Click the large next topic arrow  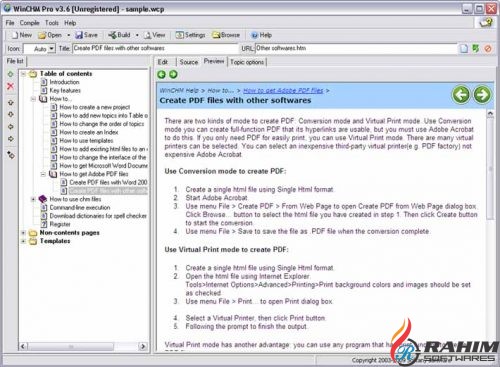pos(482,95)
